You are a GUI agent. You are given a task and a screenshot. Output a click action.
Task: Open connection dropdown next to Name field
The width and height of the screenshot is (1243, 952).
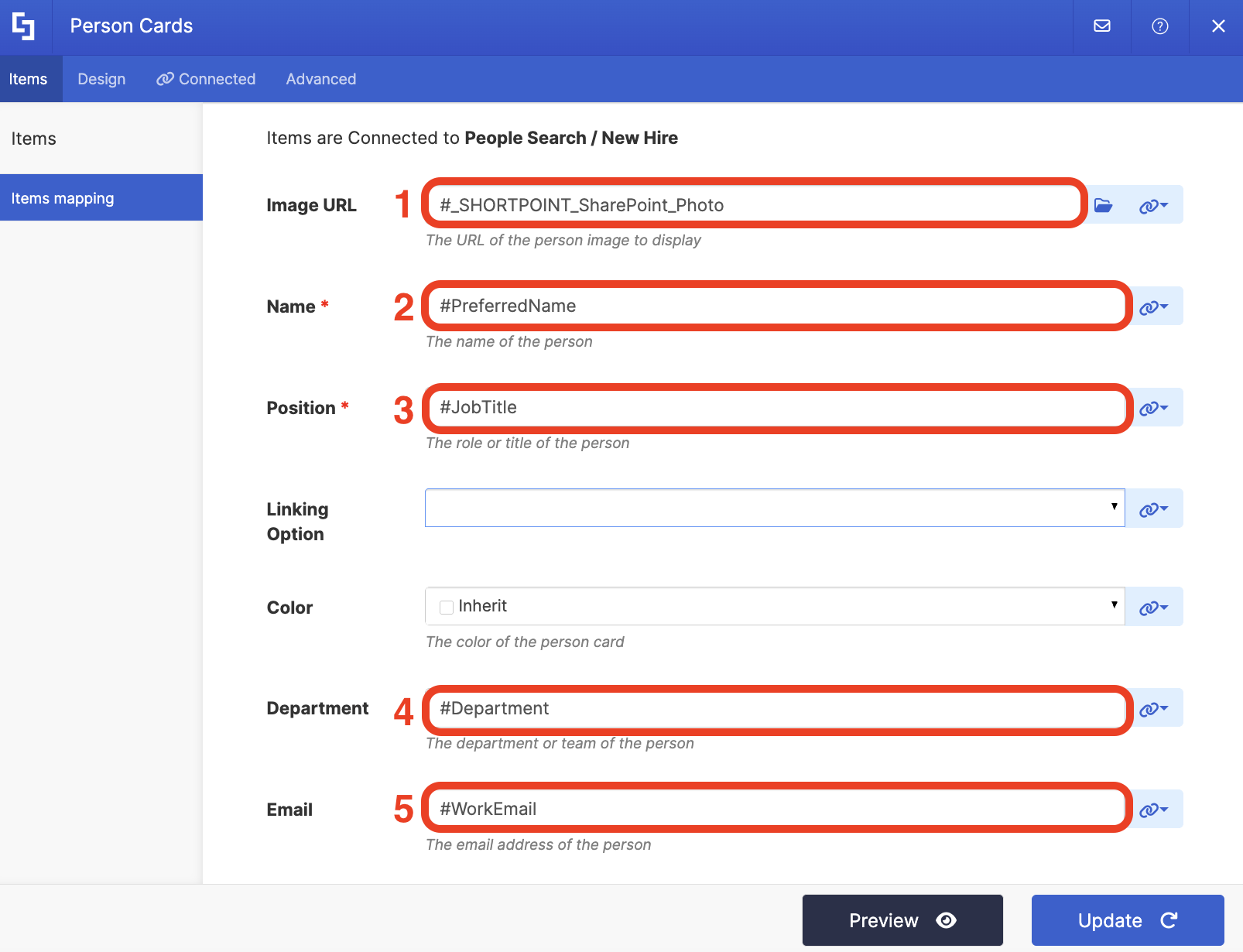(1154, 306)
